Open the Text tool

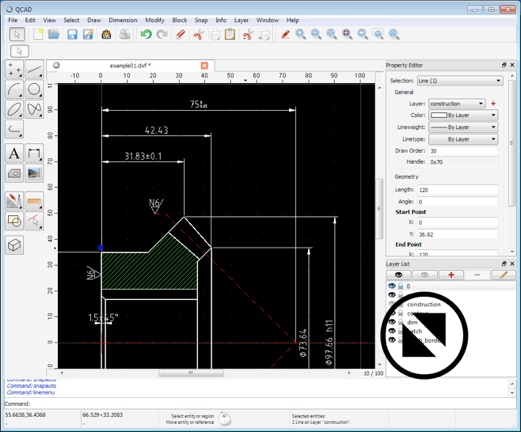point(14,154)
